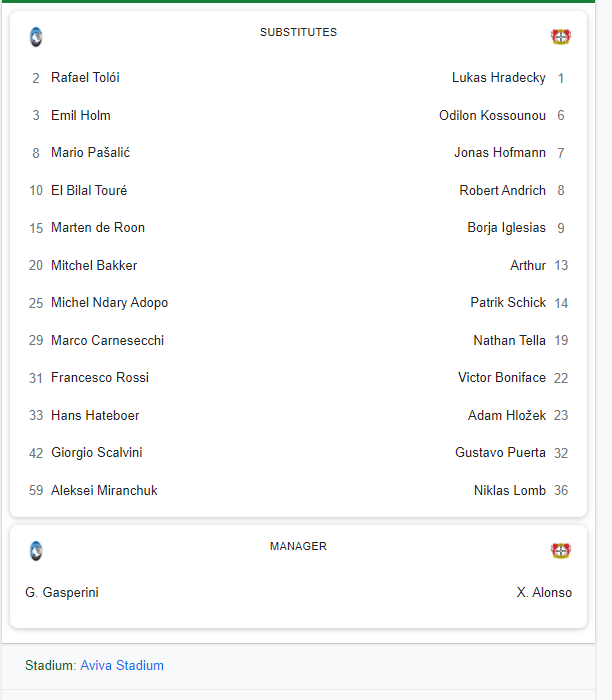Select substitute Lukas Hradecky

pyautogui.click(x=498, y=78)
